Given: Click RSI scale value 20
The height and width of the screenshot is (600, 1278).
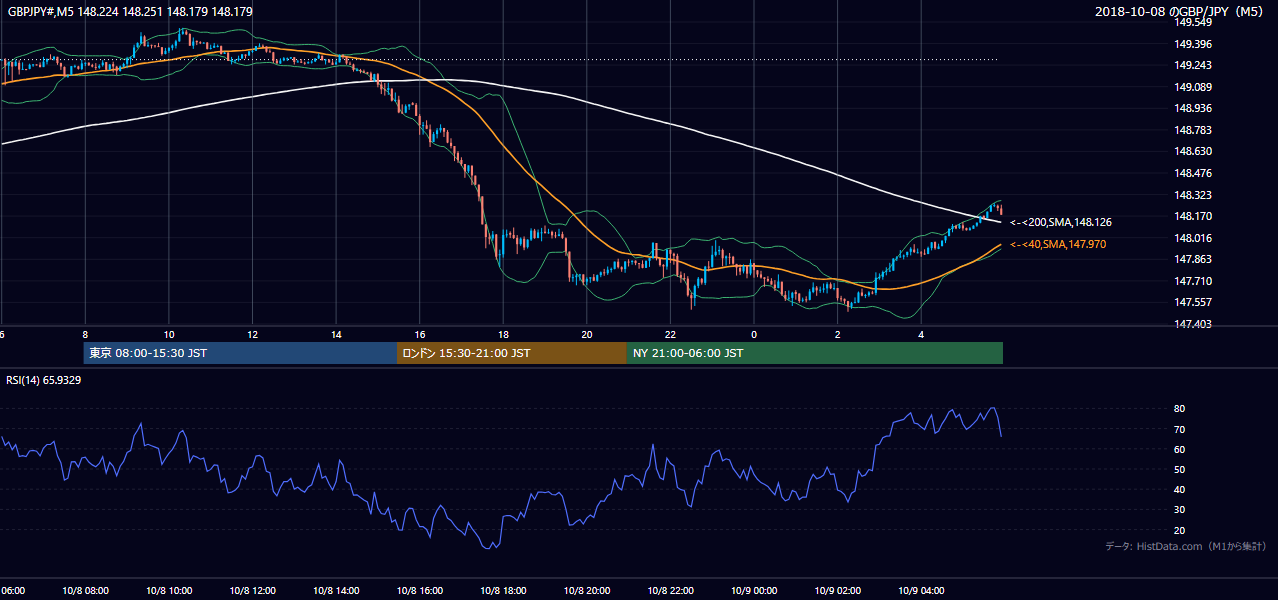Looking at the screenshot, I should tap(1180, 530).
